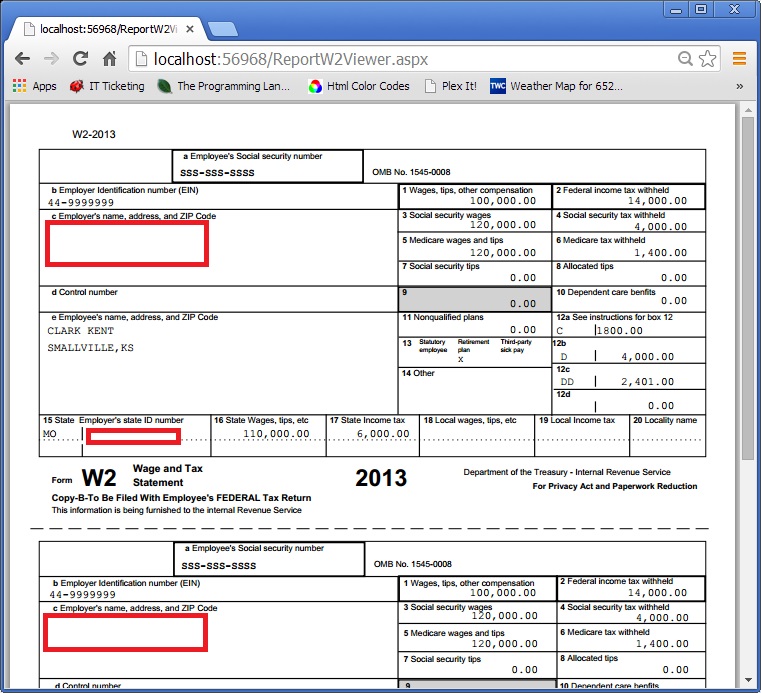Open the Html Color Codes bookmark
Image resolution: width=761 pixels, height=693 pixels.
click(359, 86)
